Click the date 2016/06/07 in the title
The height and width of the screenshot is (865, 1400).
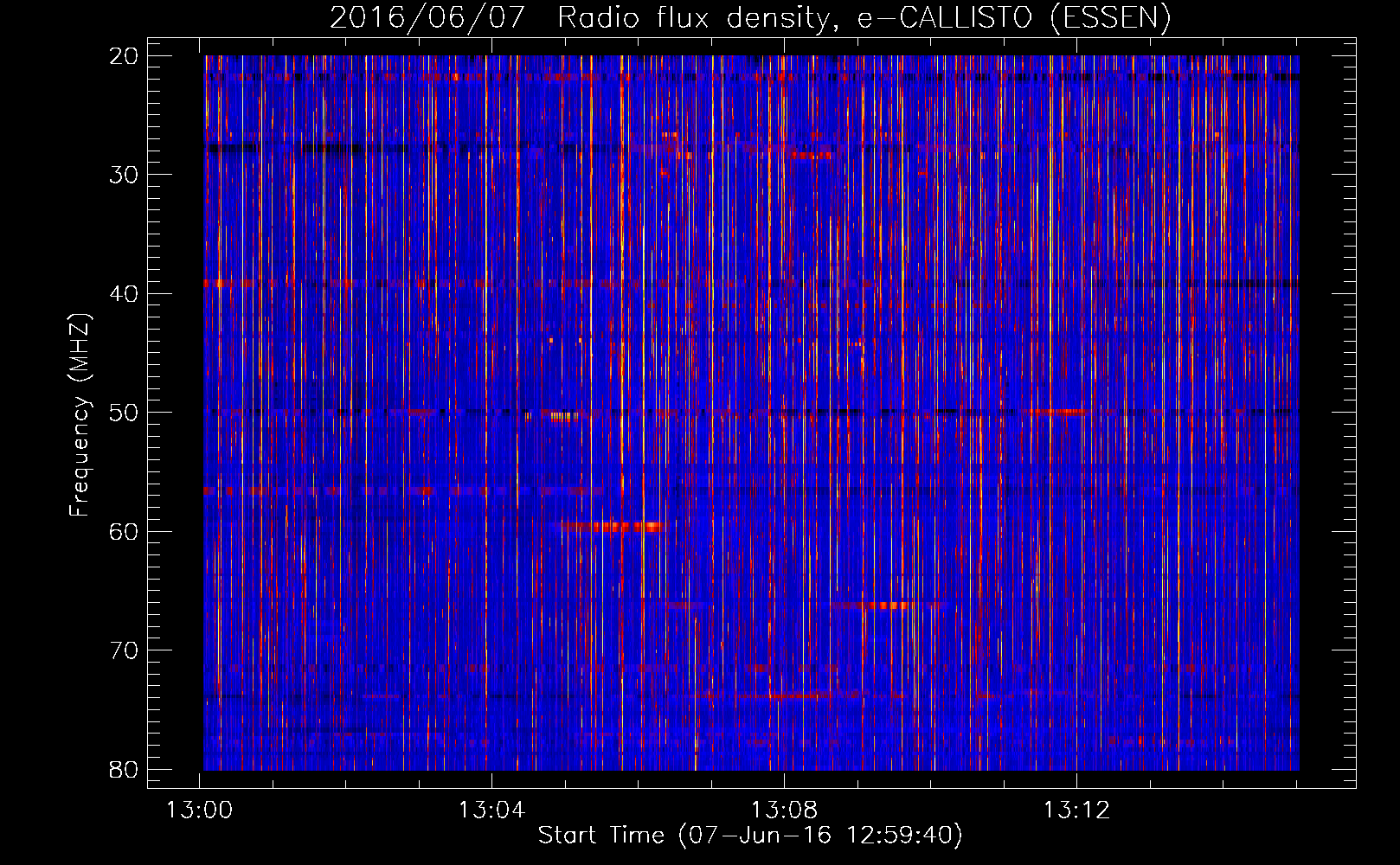427,17
